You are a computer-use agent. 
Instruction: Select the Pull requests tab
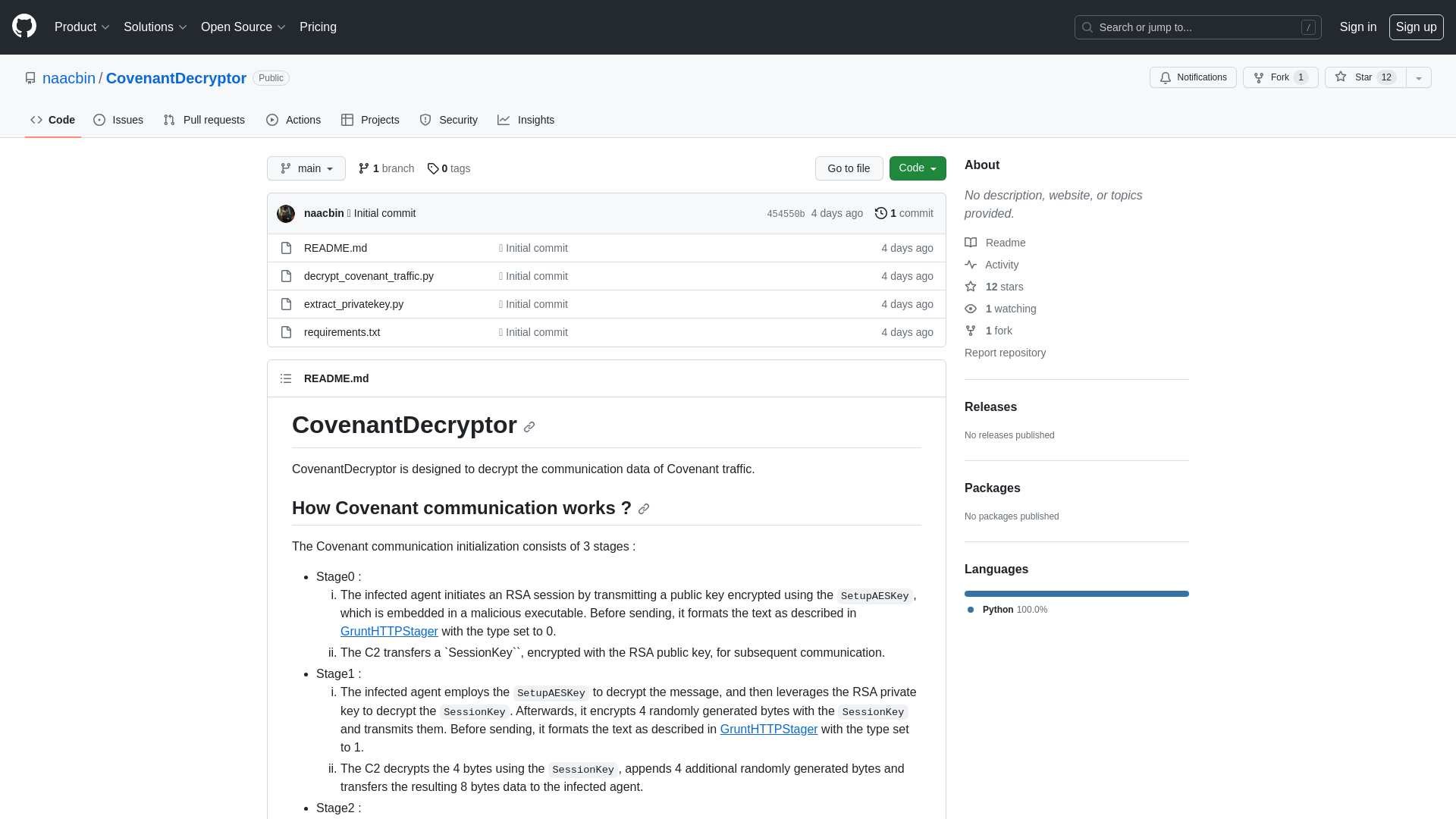tap(204, 120)
